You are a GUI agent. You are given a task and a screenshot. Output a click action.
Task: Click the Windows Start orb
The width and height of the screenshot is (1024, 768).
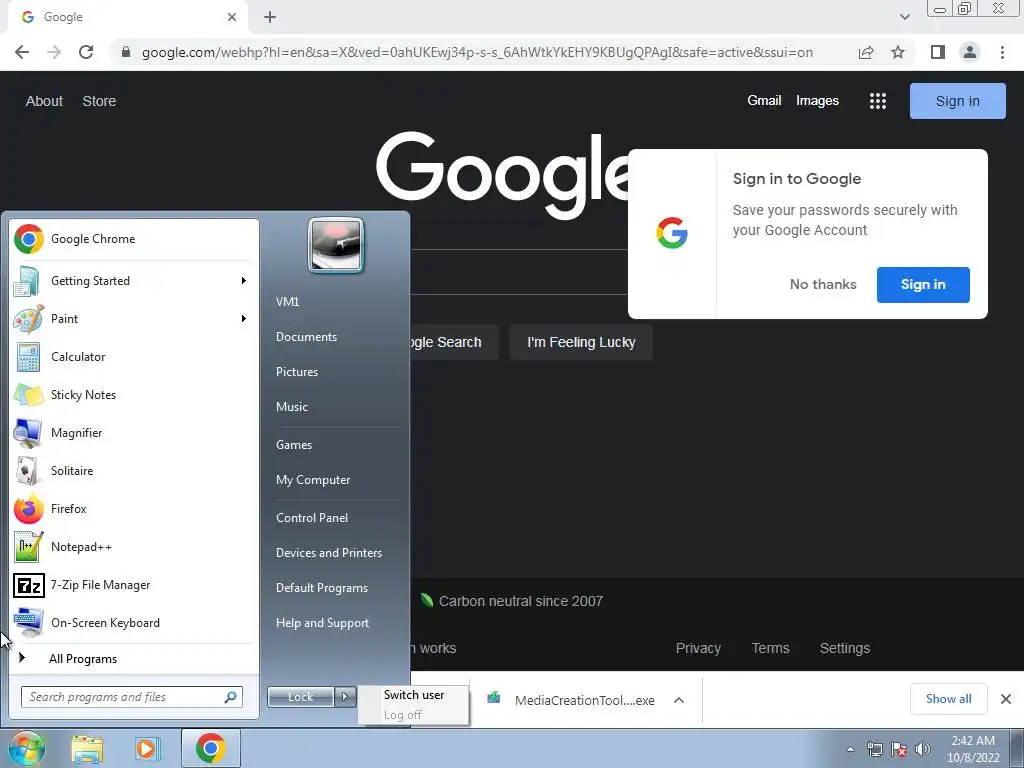pos(26,748)
